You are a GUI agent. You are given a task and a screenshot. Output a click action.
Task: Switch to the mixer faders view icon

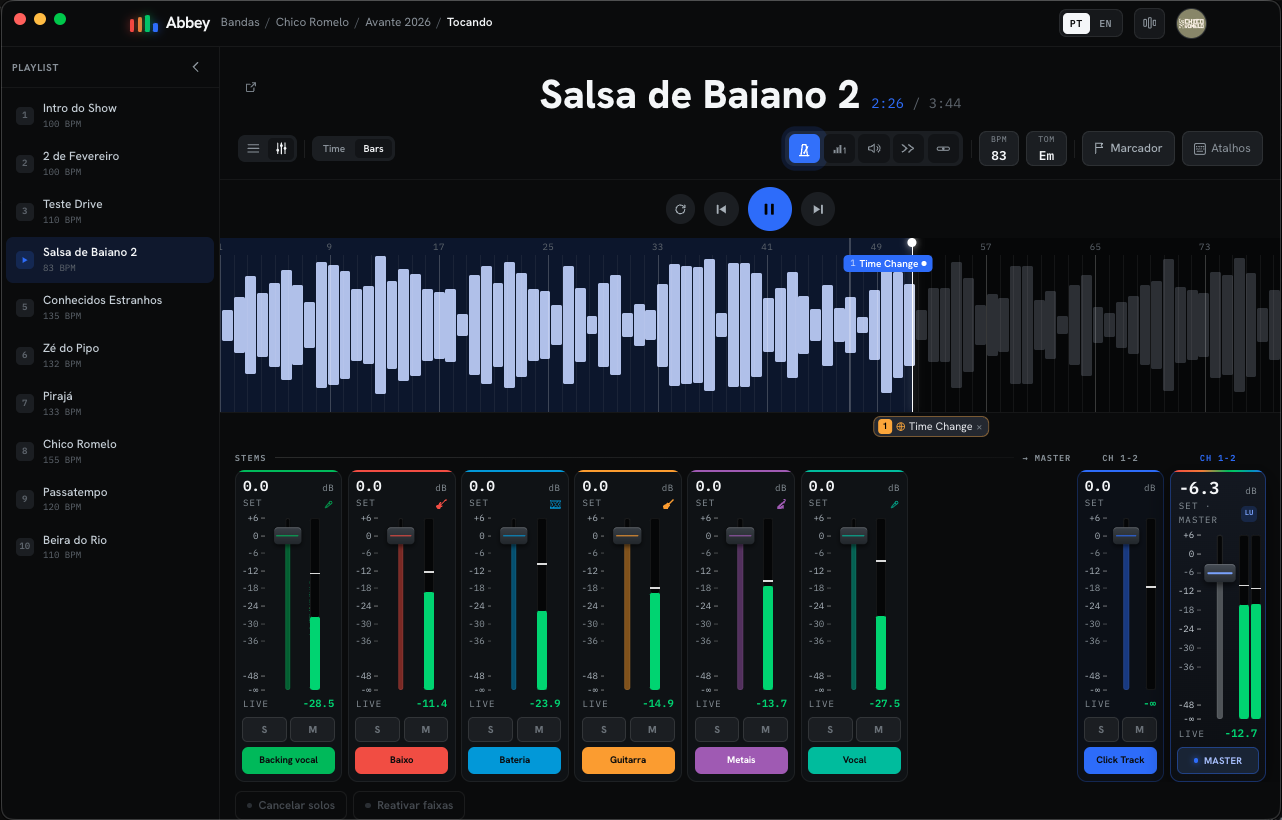tap(281, 148)
